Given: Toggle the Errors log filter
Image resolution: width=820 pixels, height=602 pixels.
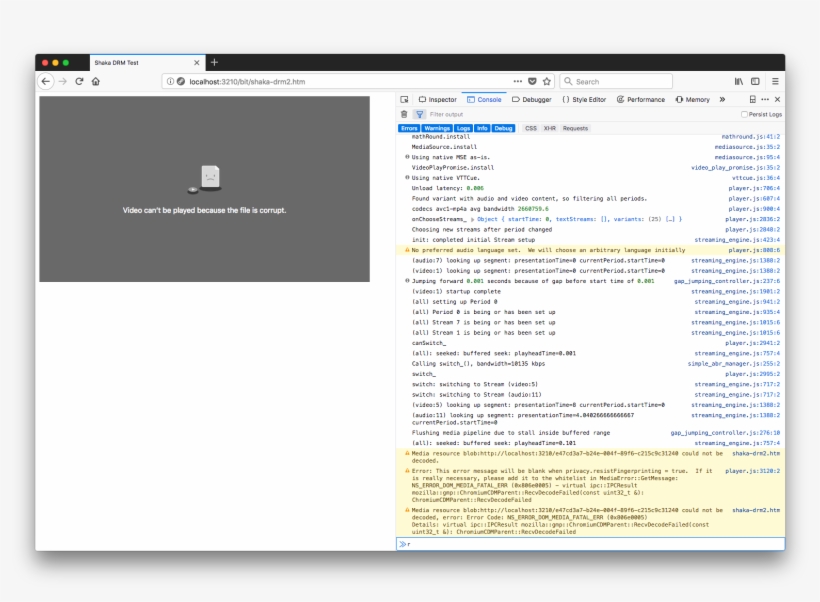Looking at the screenshot, I should point(409,128).
